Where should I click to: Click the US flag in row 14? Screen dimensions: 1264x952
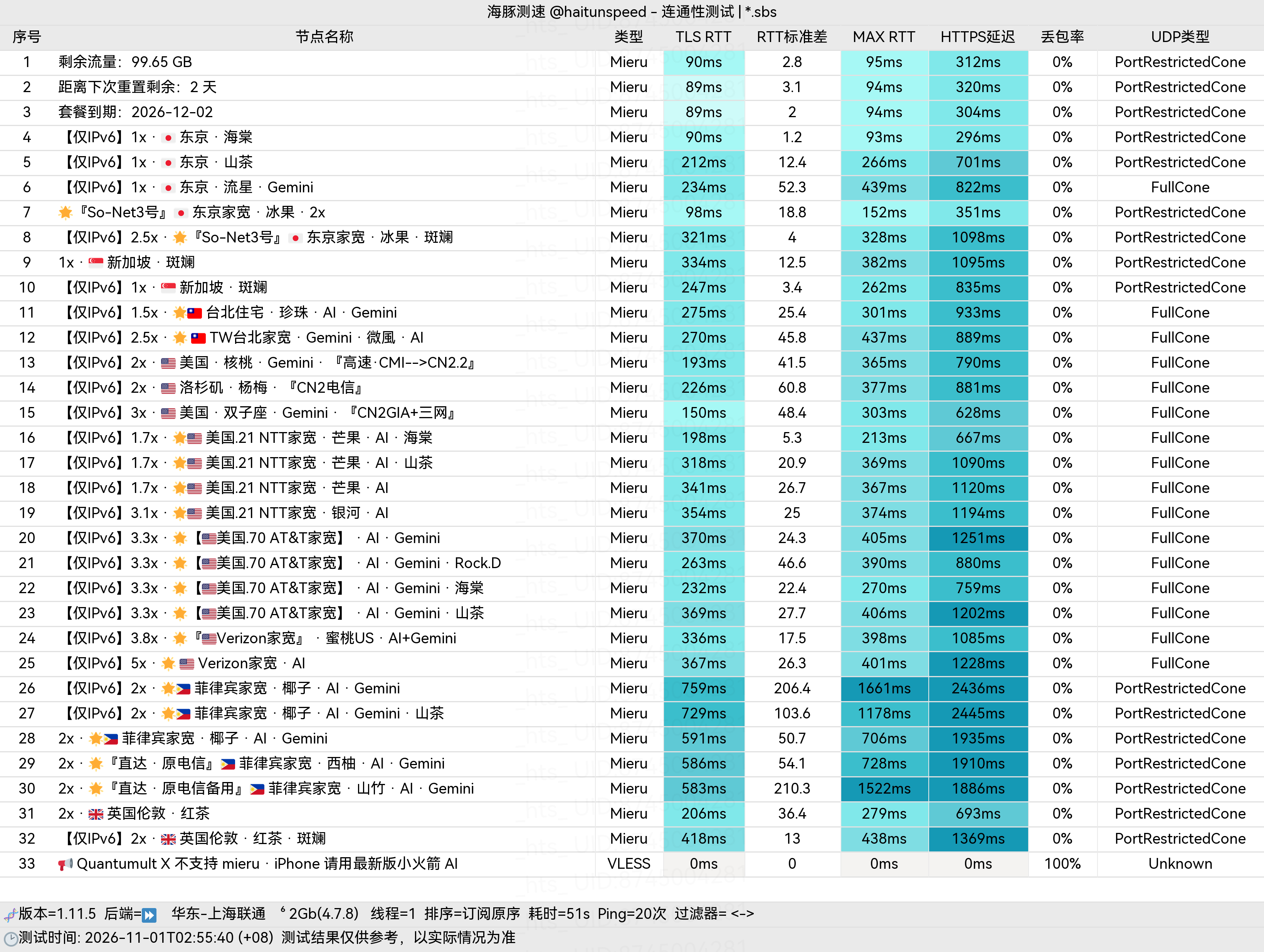click(168, 388)
